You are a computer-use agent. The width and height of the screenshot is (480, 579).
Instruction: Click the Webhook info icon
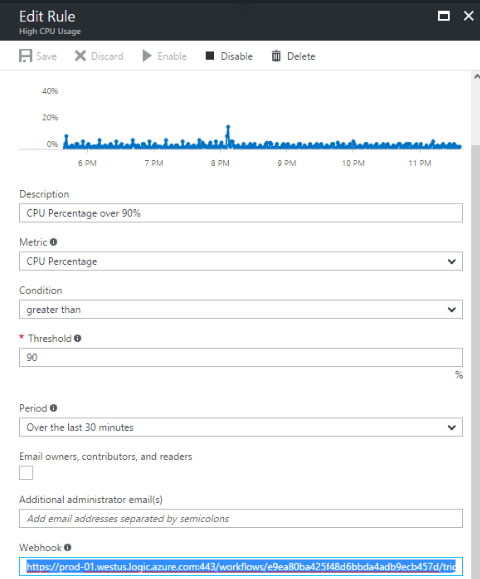(x=68, y=547)
